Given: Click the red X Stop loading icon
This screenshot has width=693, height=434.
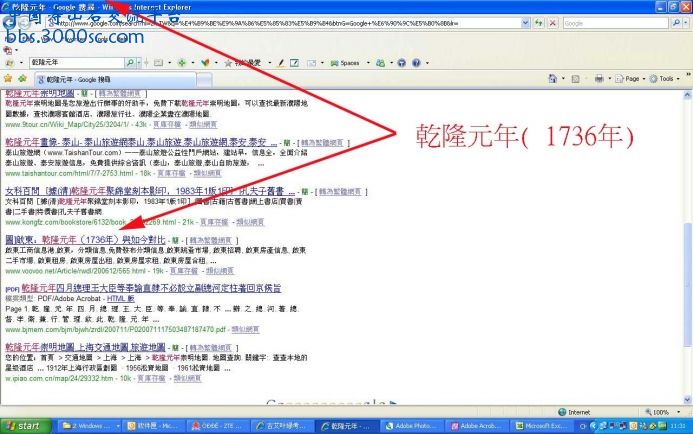Looking at the screenshot, I should coord(552,23).
